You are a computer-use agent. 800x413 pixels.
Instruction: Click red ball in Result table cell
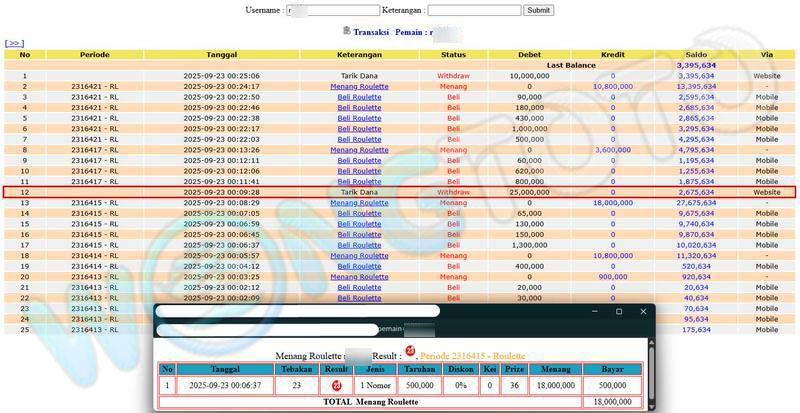[x=337, y=384]
